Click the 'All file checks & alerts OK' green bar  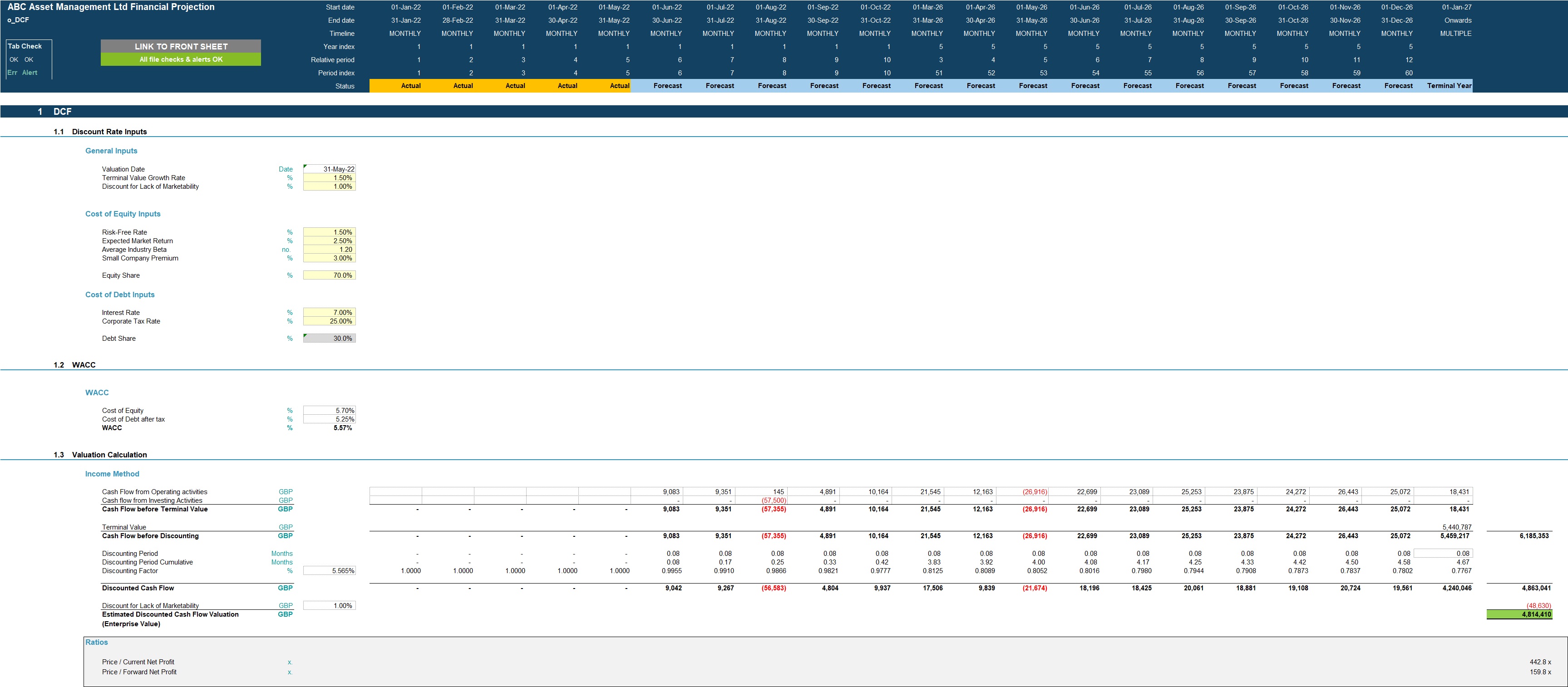point(181,59)
